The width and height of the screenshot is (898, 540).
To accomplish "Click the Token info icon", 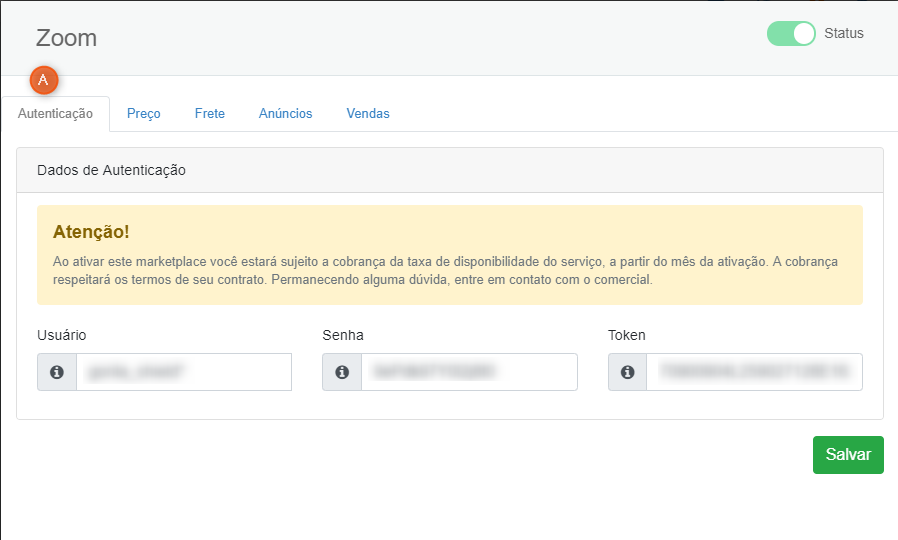I will point(628,372).
